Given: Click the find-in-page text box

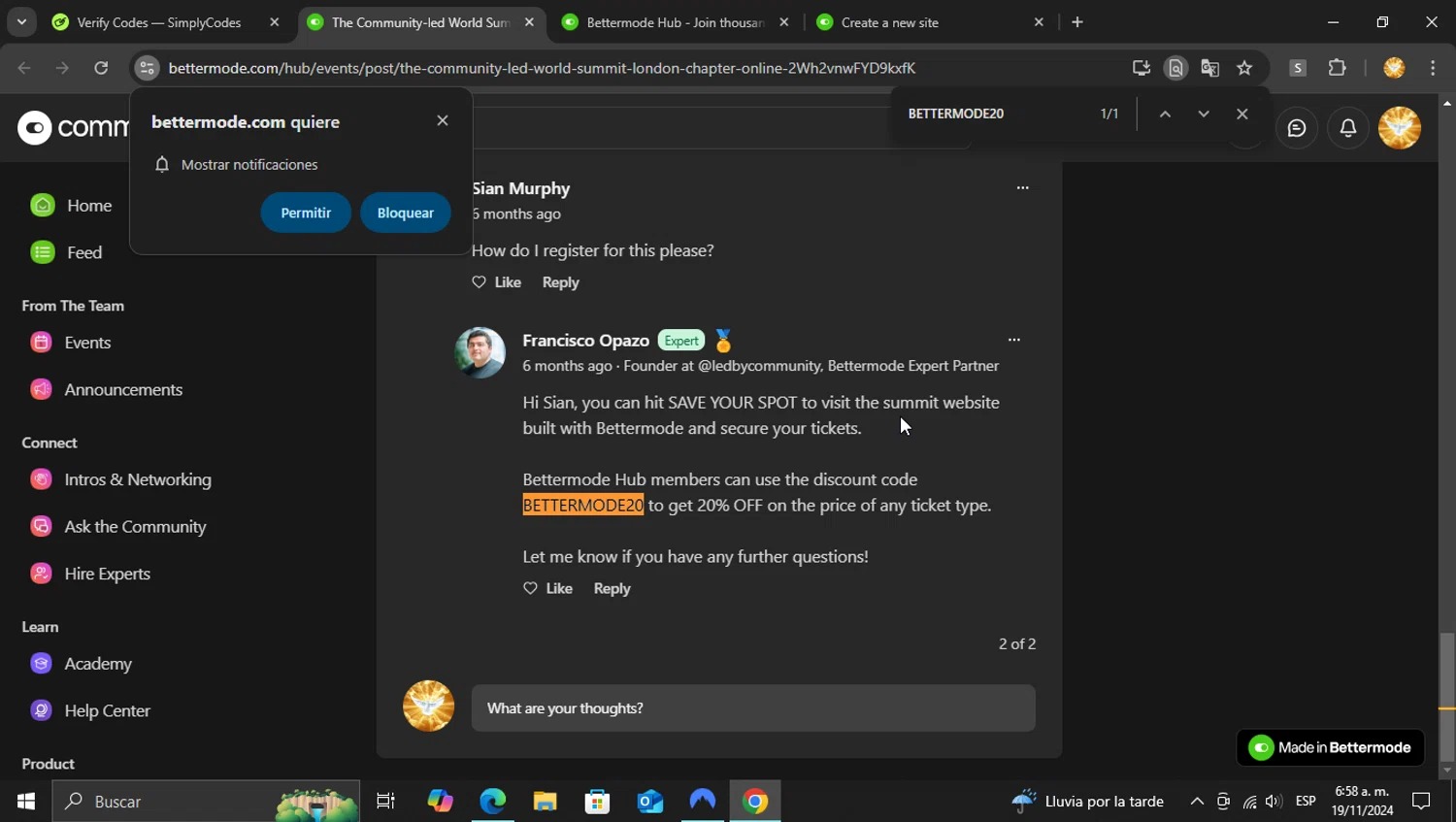Looking at the screenshot, I should (995, 114).
